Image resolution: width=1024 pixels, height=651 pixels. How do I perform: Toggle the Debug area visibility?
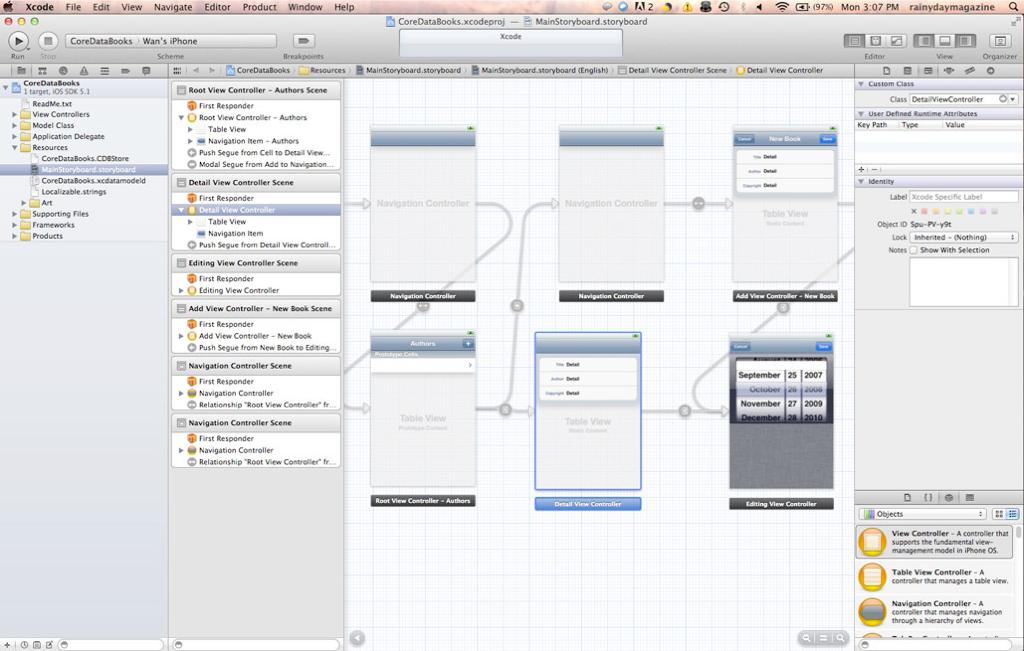point(944,41)
